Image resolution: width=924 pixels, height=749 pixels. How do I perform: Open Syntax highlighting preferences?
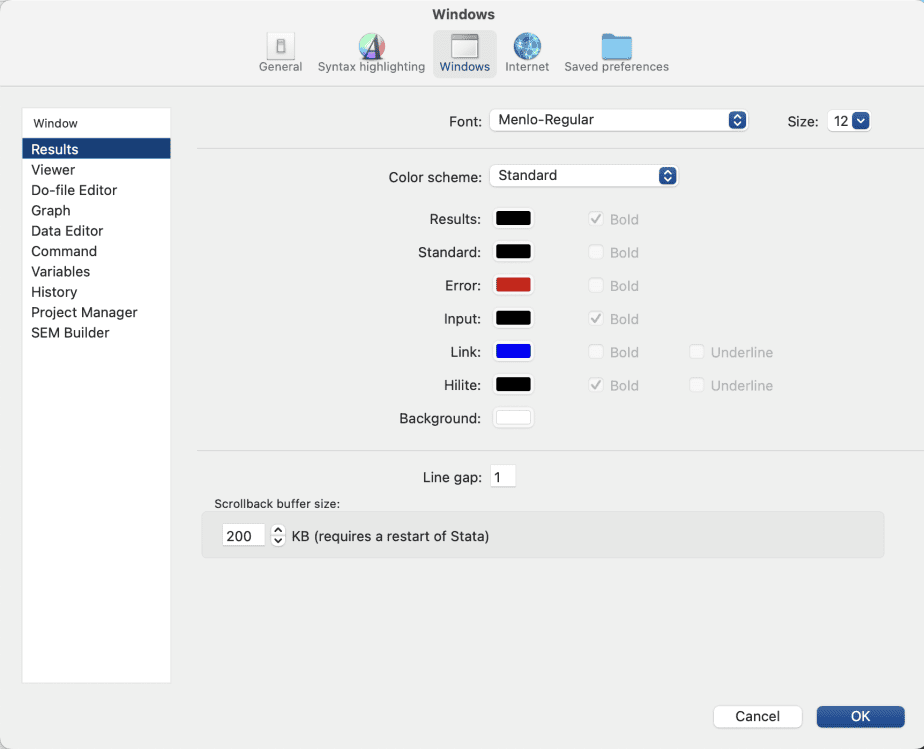click(371, 53)
